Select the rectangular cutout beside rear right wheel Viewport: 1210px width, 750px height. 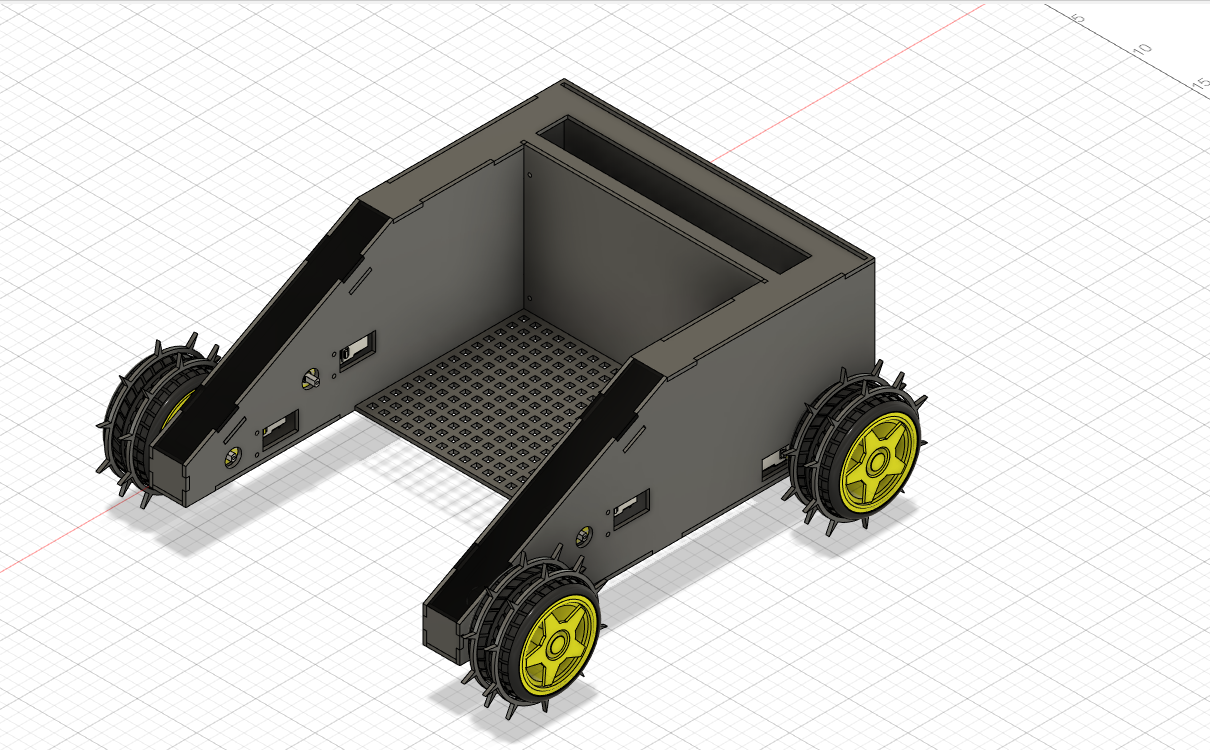[x=773, y=463]
